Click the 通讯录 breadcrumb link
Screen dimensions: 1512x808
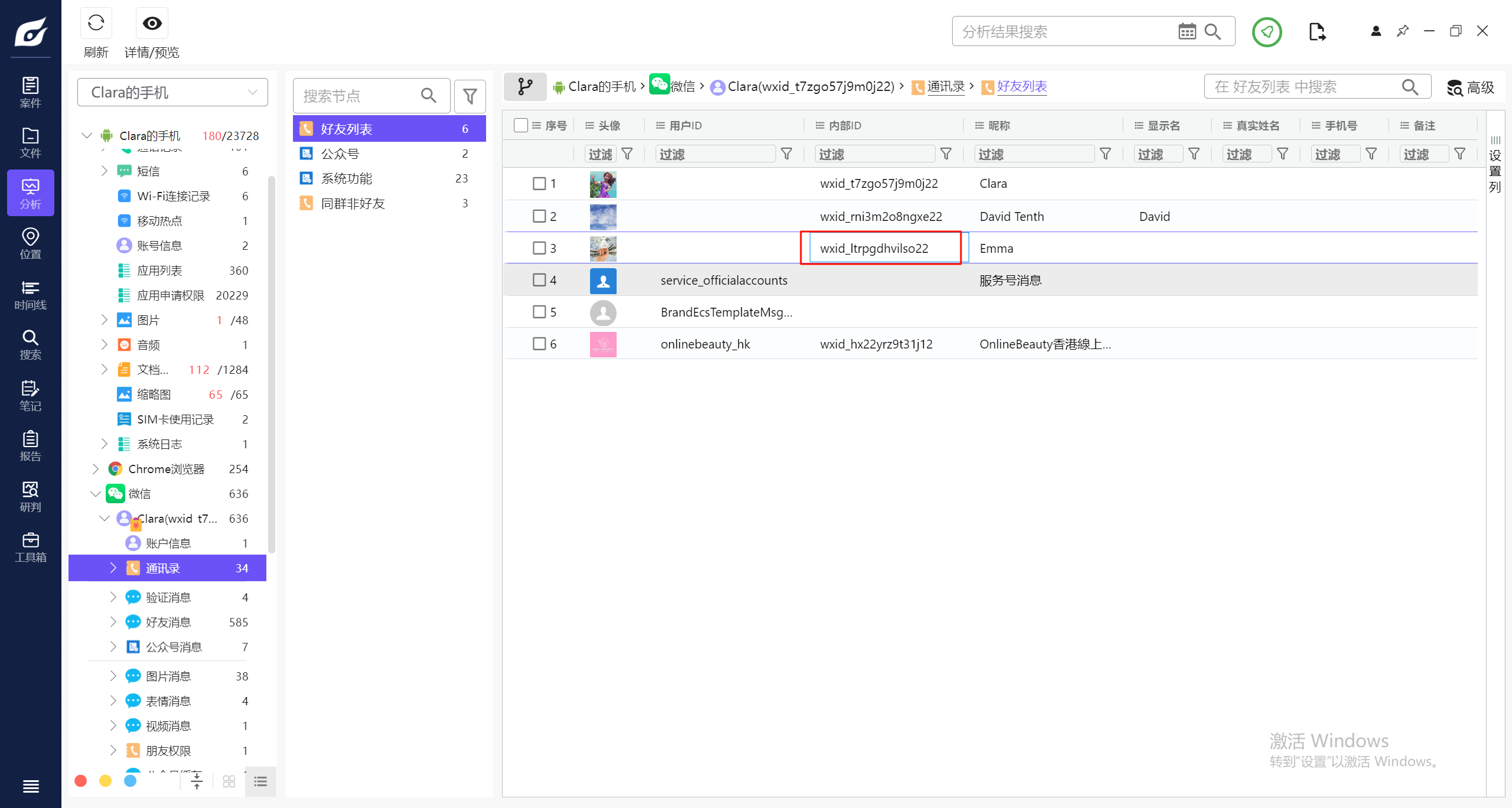click(x=946, y=87)
